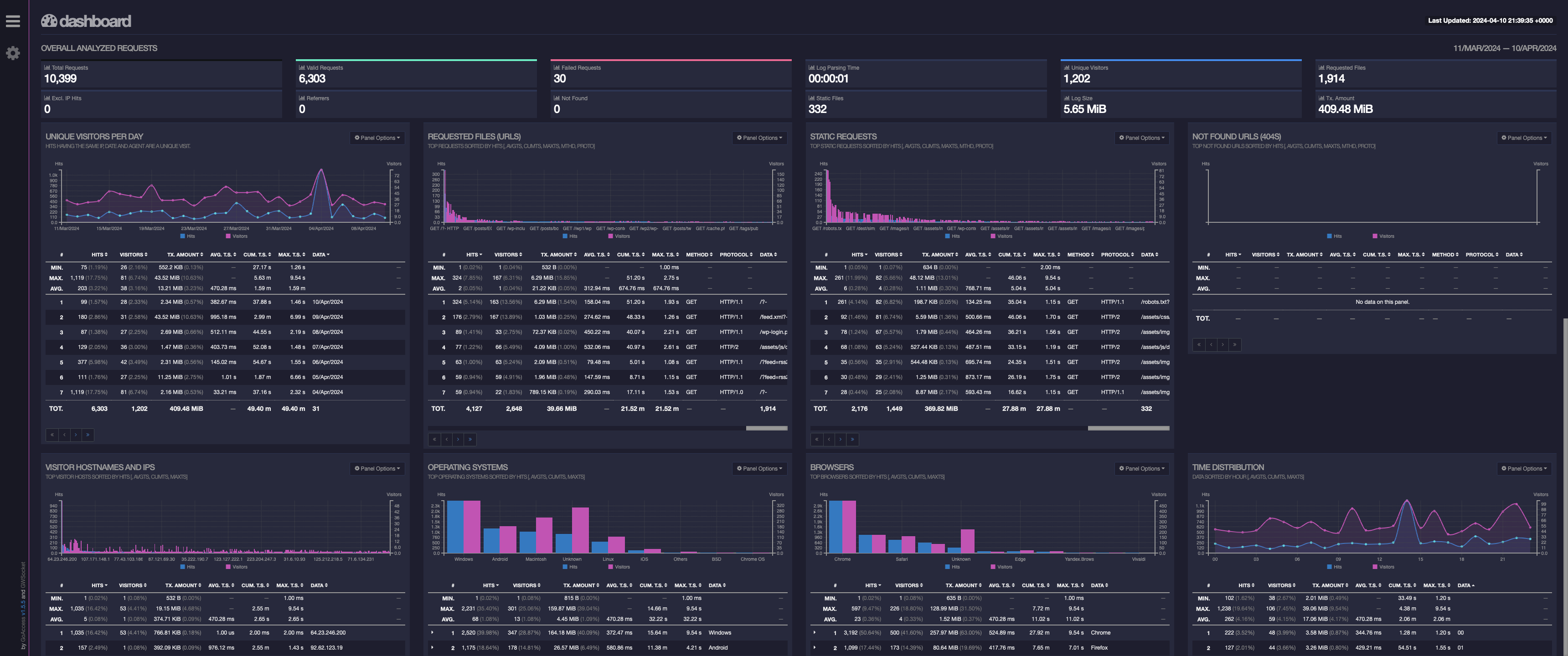Click the chart icon beside Total Requests
The width and height of the screenshot is (1568, 656).
pyautogui.click(x=47, y=67)
